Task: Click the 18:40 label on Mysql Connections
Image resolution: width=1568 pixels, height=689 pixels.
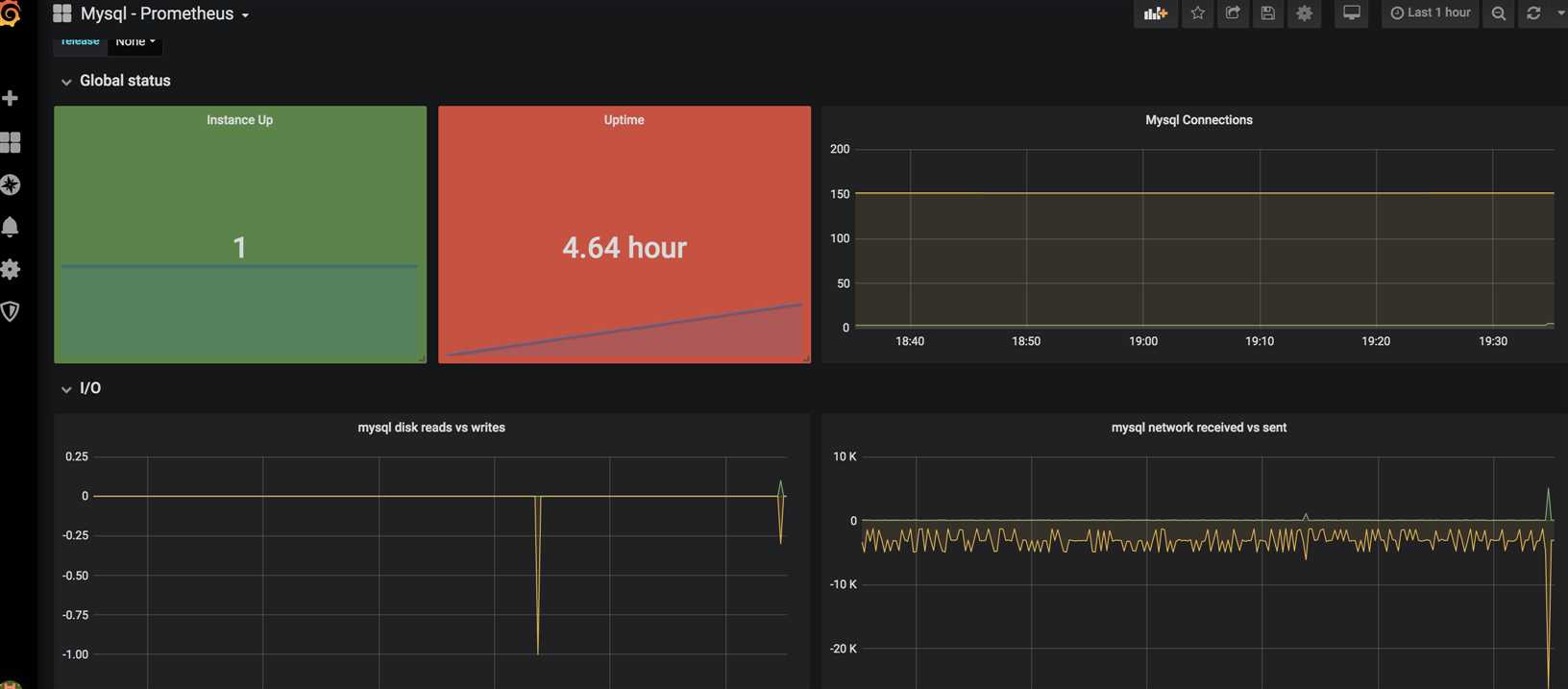Action: (910, 341)
